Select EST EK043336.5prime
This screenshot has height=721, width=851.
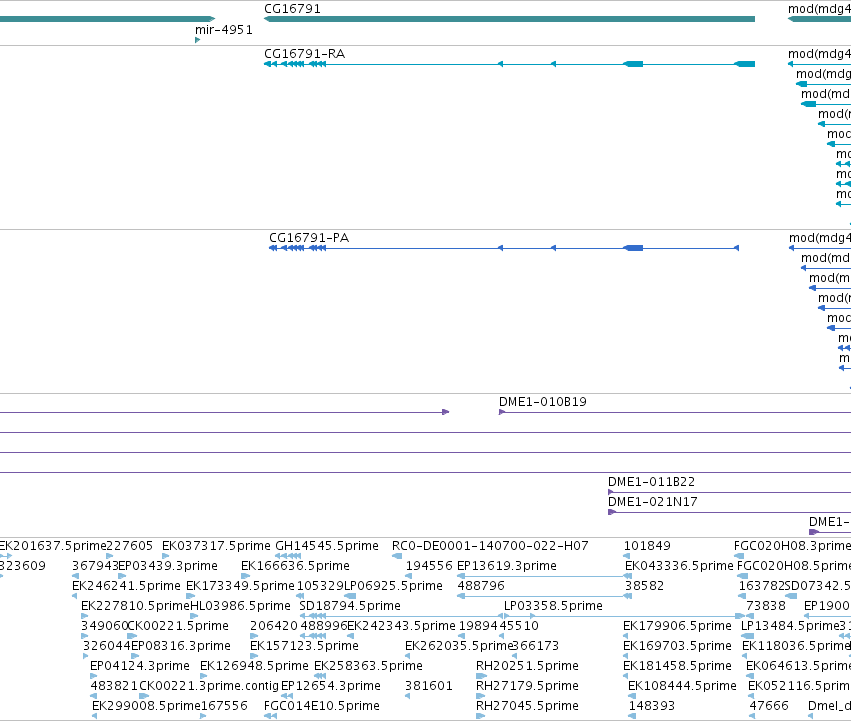click(x=679, y=566)
